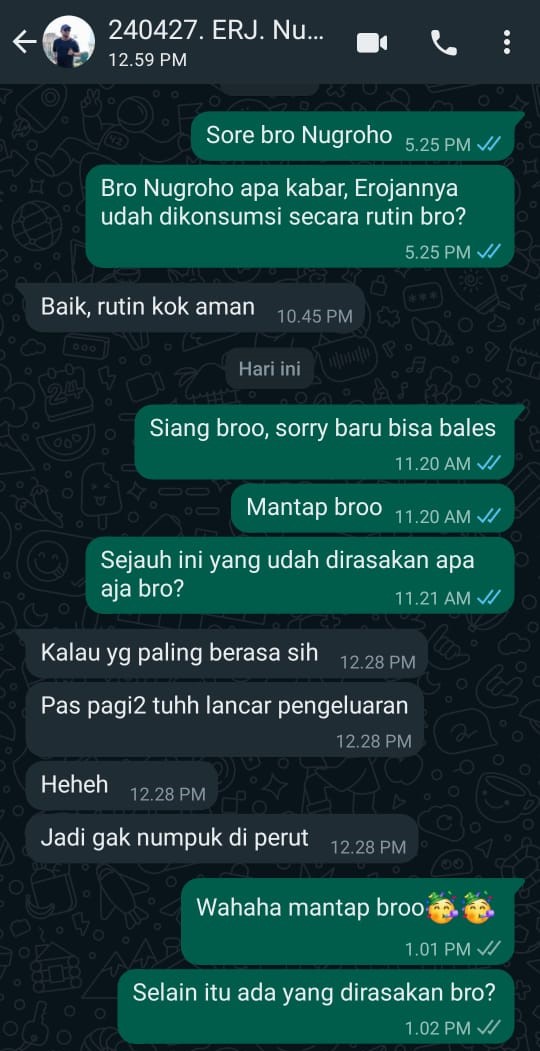The image size is (540, 1051).
Task: Tap the back arrow to leave chat
Action: pyautogui.click(x=24, y=42)
